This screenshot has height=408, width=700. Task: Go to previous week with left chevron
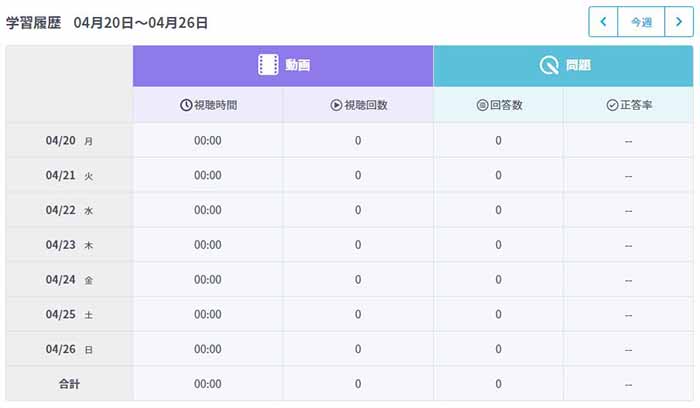coord(603,21)
